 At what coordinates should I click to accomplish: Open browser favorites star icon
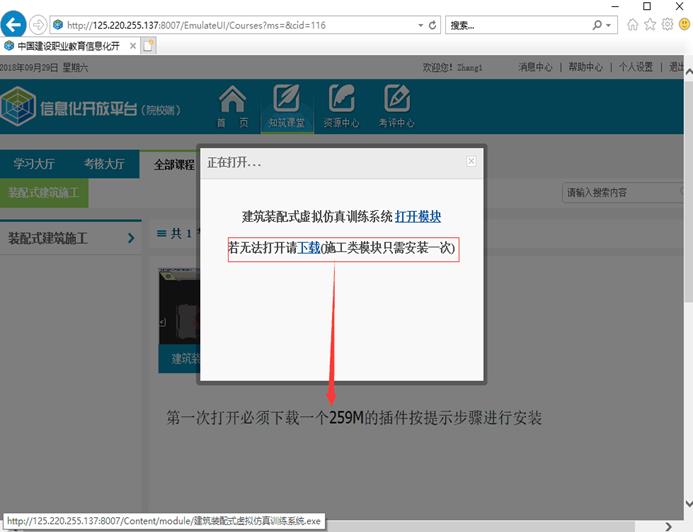point(649,25)
